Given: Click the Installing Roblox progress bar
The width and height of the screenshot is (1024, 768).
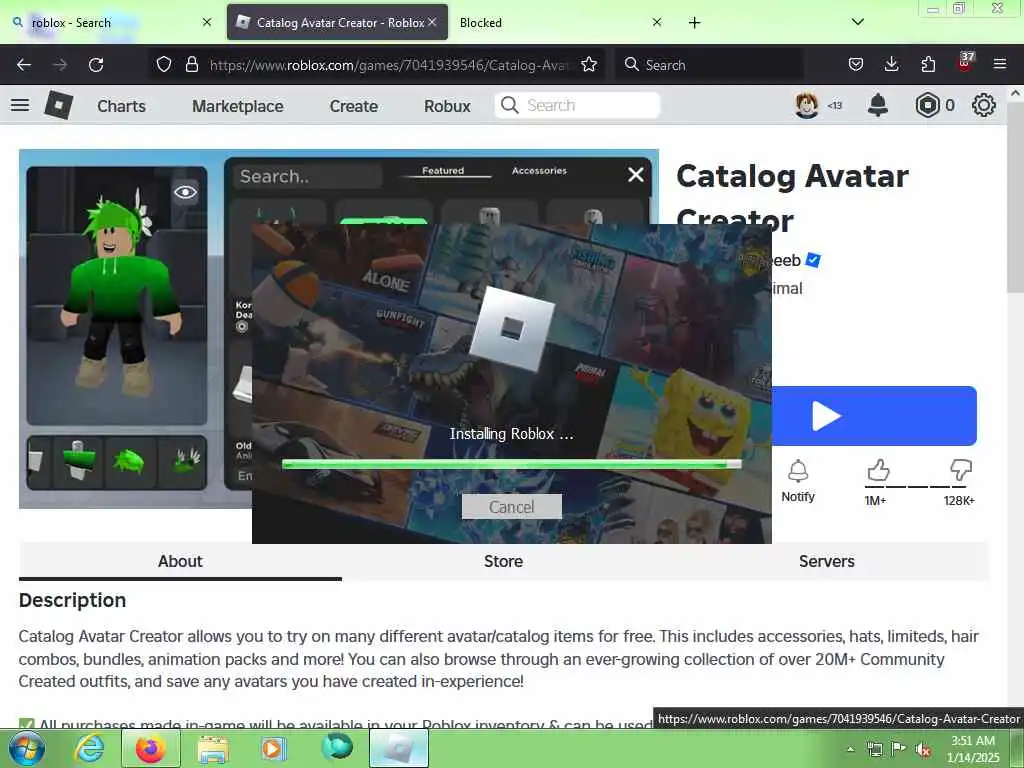Looking at the screenshot, I should coord(511,464).
